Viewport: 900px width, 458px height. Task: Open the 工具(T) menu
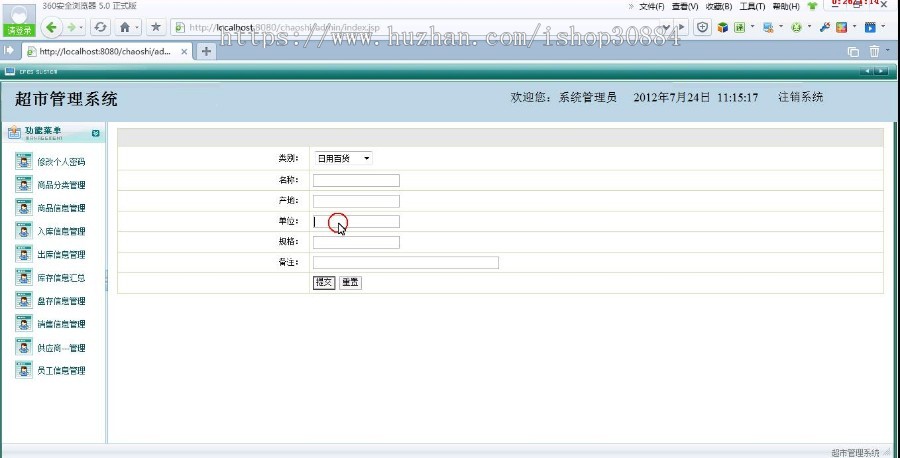coord(752,7)
